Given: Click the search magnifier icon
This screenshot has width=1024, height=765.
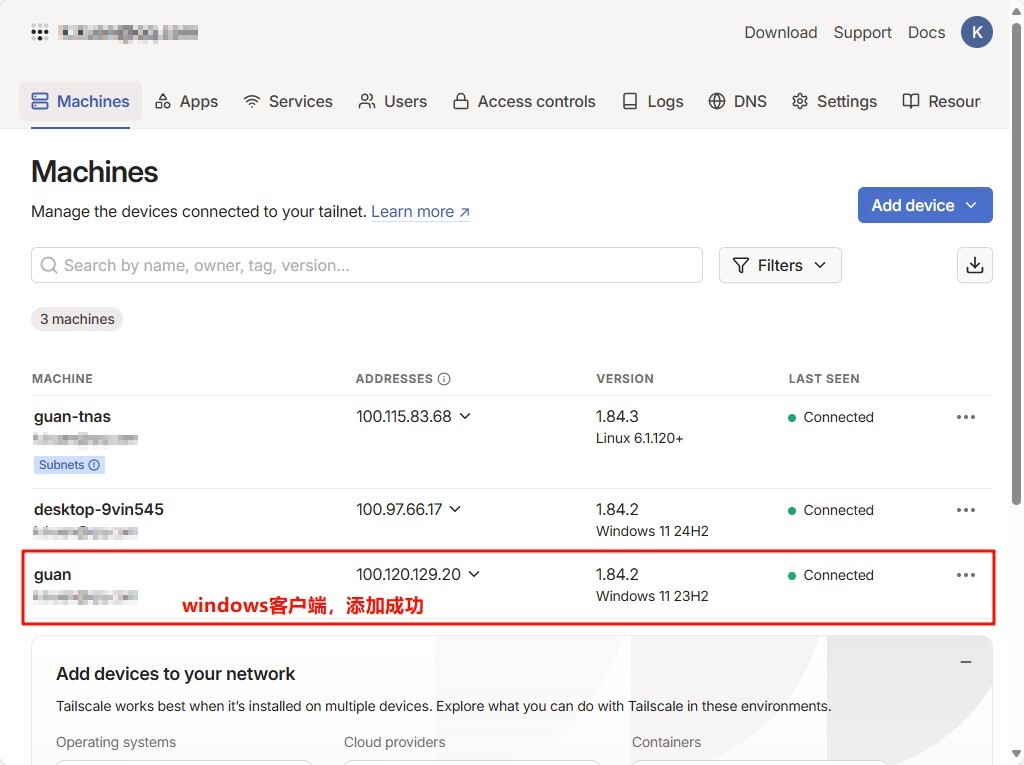Looking at the screenshot, I should [x=49, y=265].
